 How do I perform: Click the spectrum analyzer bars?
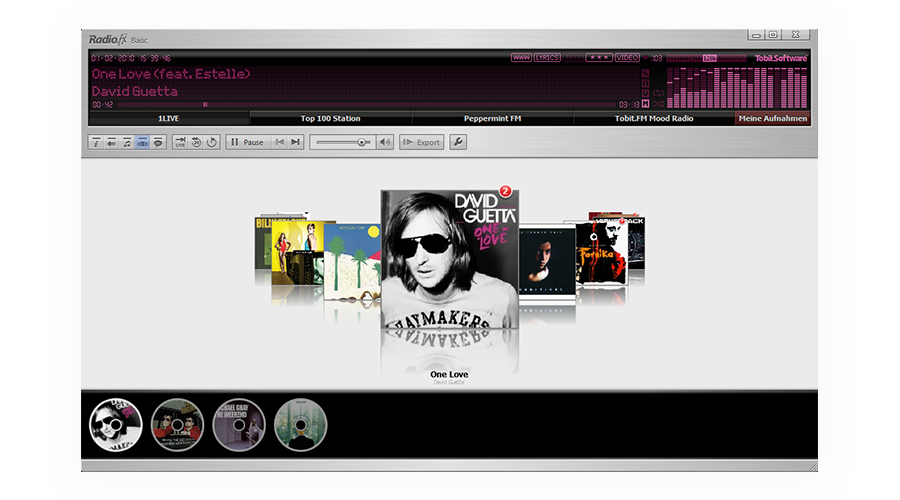tap(737, 88)
